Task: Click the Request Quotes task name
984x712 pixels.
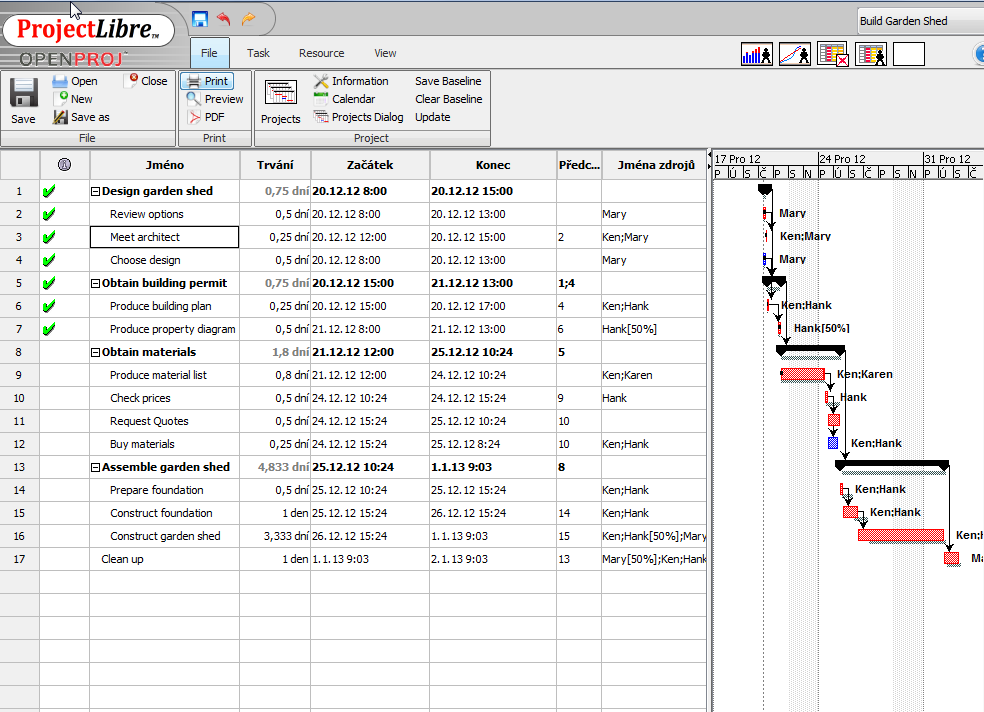Action: click(x=149, y=422)
